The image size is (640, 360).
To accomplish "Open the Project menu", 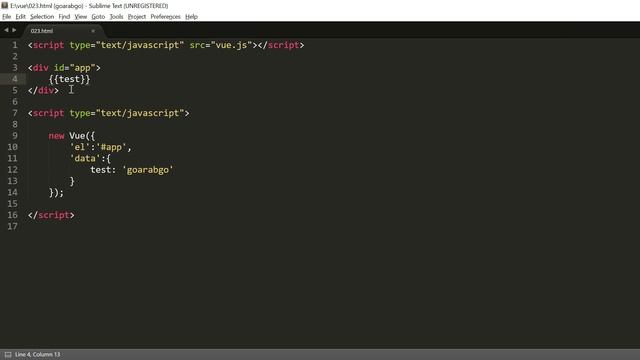I will coord(137,17).
